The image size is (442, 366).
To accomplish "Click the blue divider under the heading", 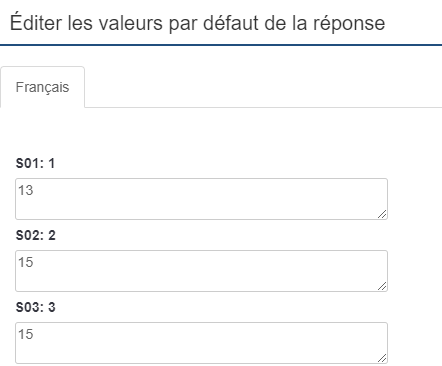I will tap(221, 45).
